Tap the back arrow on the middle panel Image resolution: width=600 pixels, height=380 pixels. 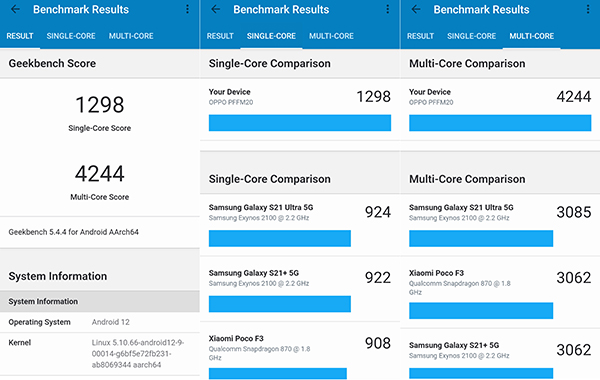(x=216, y=9)
